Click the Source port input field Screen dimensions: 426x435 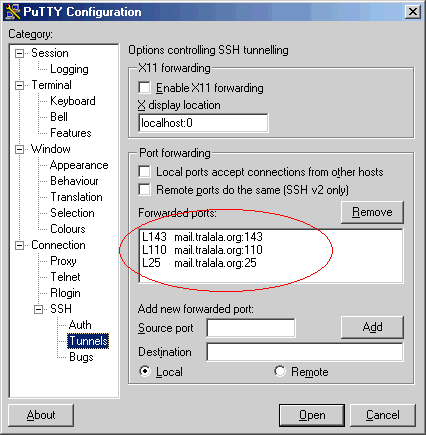pos(251,328)
